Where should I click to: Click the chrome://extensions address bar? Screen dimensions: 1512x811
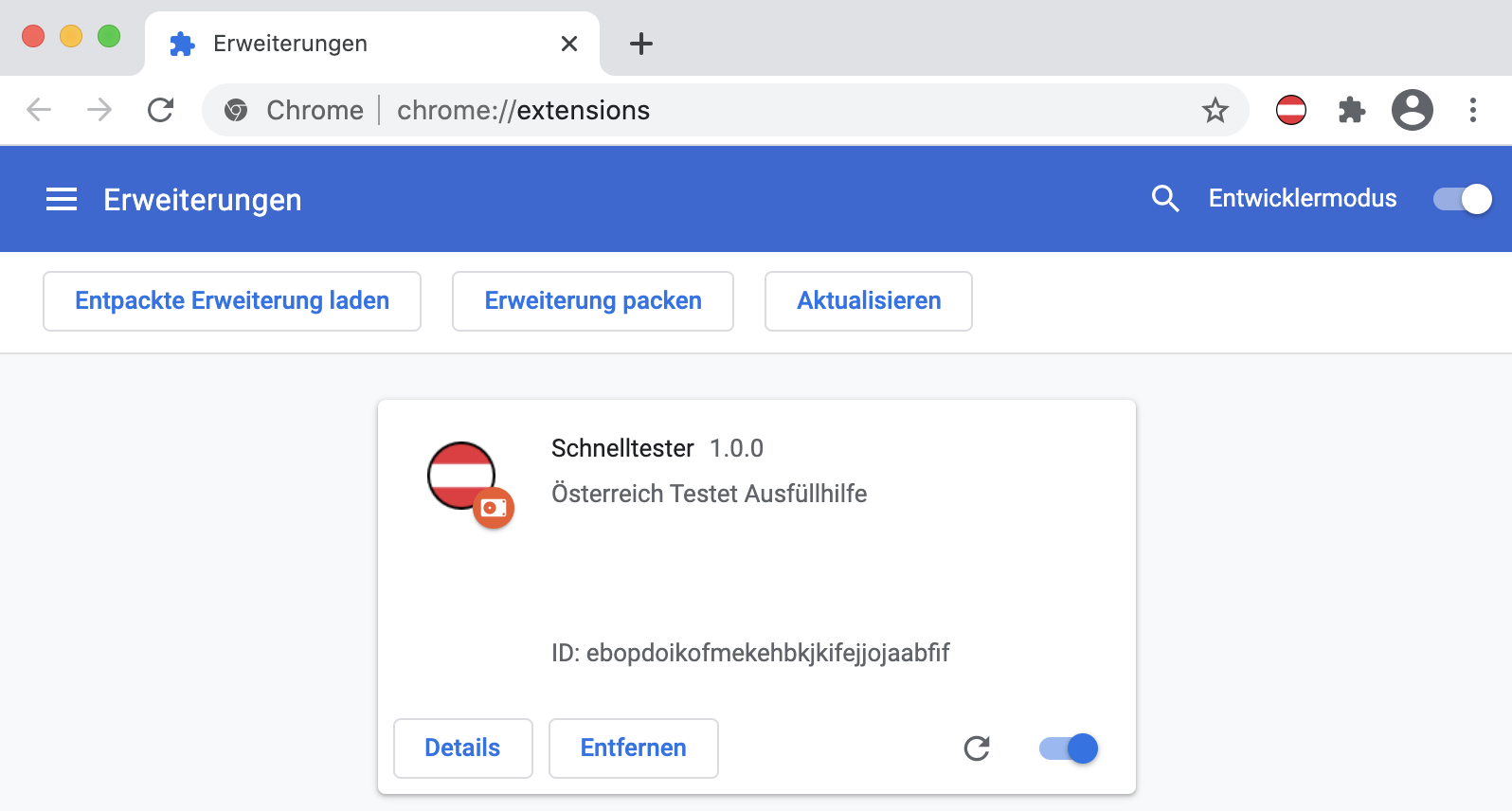(x=726, y=110)
